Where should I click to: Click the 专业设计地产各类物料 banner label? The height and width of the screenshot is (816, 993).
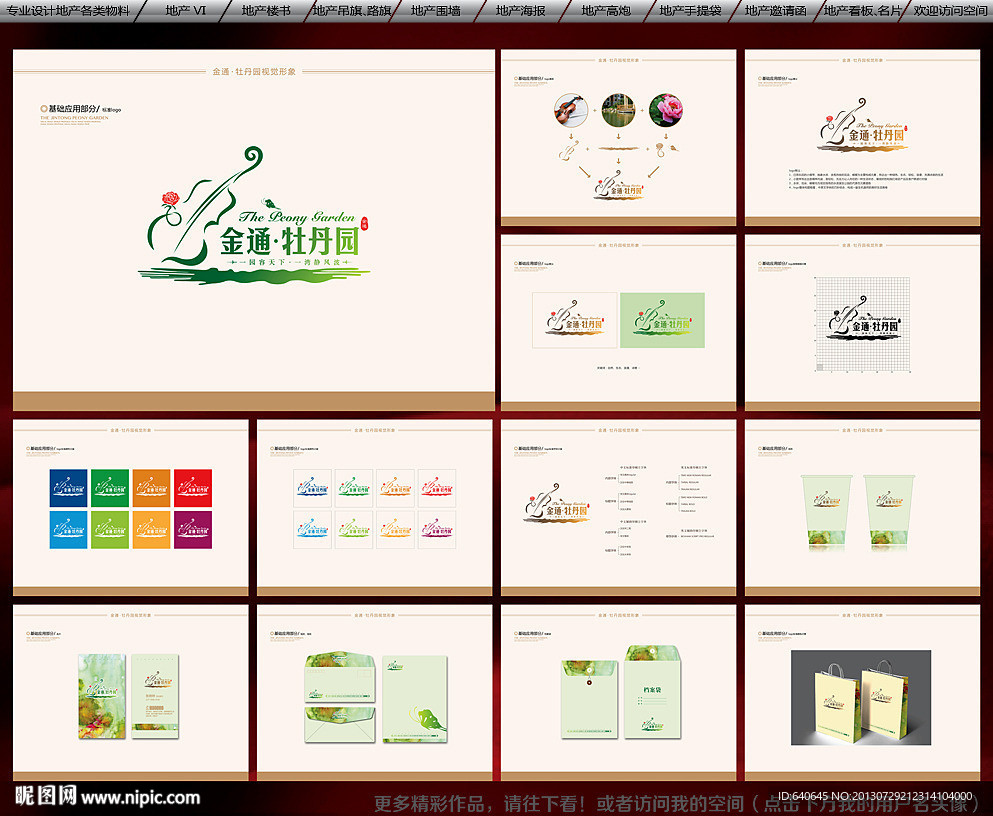click(x=67, y=10)
